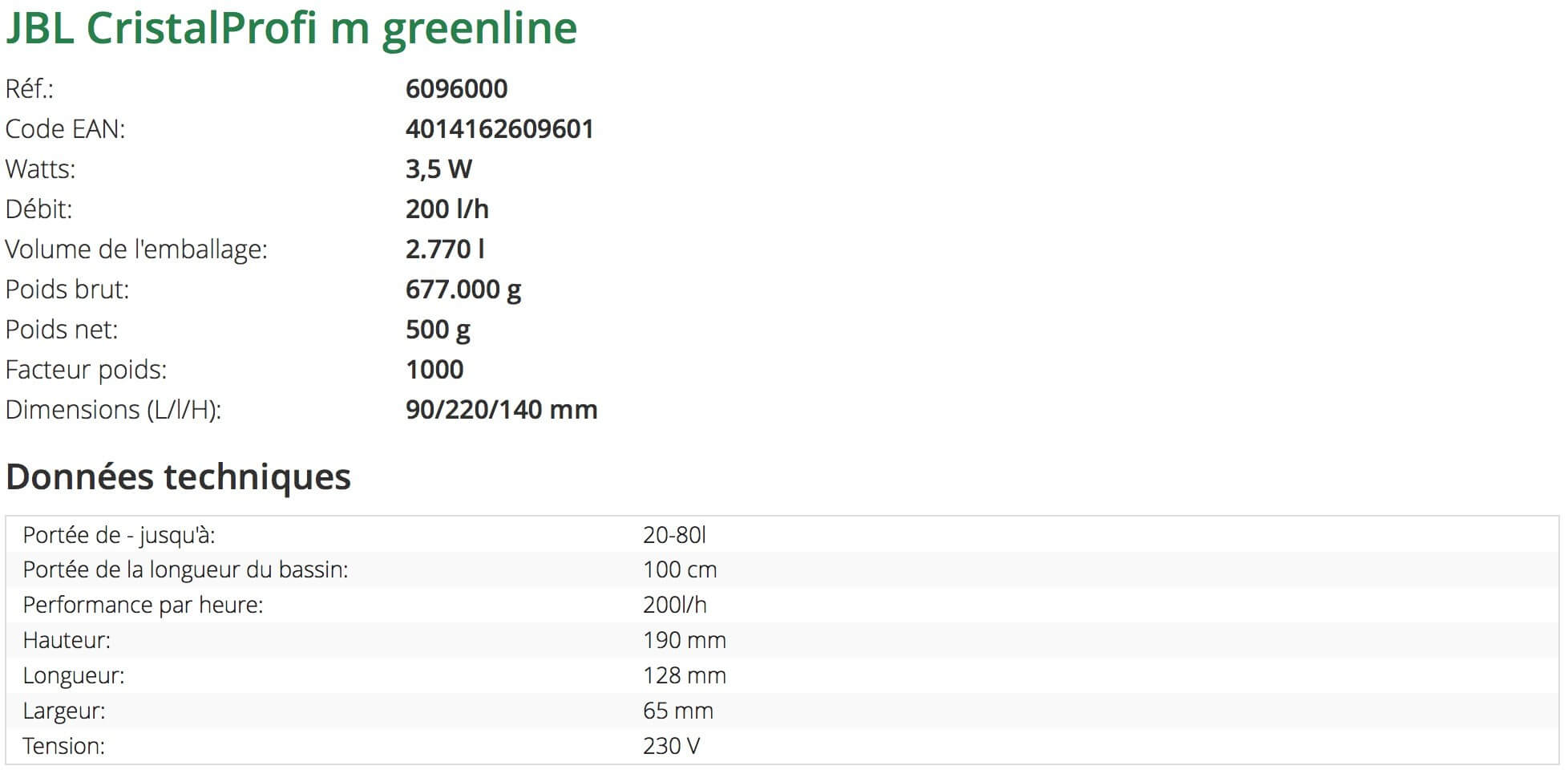Select the 90/220/140 mm value
Screen dimensions: 1568x778
(502, 410)
